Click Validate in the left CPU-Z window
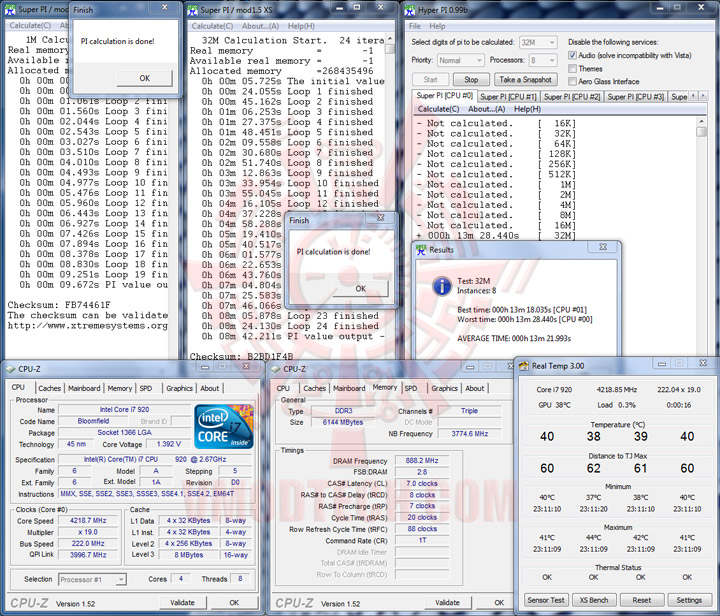The height and width of the screenshot is (616, 720). pyautogui.click(x=182, y=602)
